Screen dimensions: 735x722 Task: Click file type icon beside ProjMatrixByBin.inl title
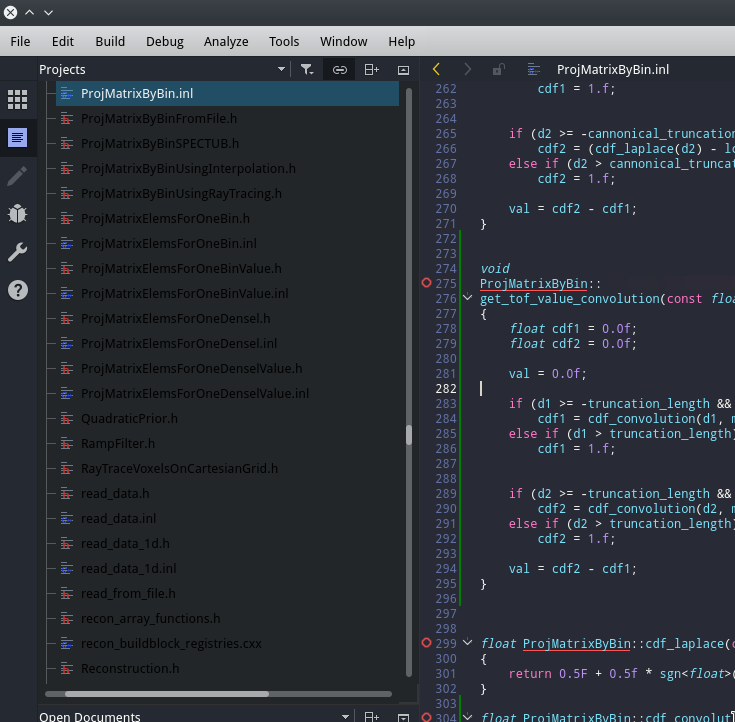533,69
